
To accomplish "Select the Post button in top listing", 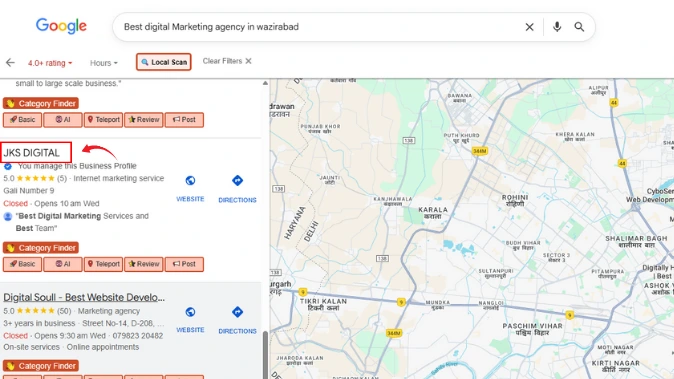I will [x=184, y=119].
